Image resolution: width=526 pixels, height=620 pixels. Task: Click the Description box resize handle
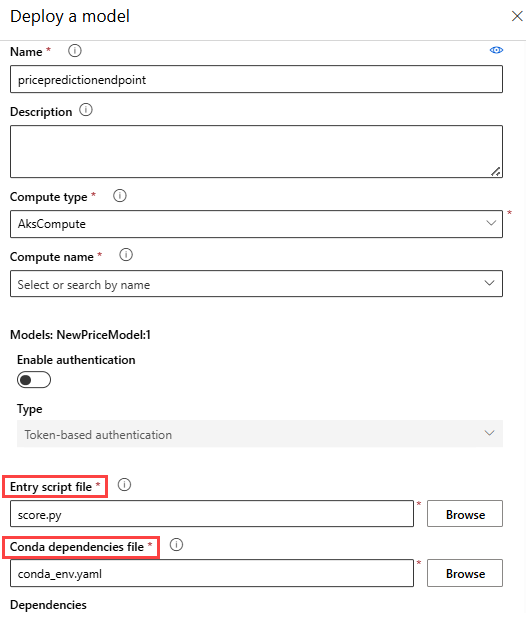tap(496, 171)
